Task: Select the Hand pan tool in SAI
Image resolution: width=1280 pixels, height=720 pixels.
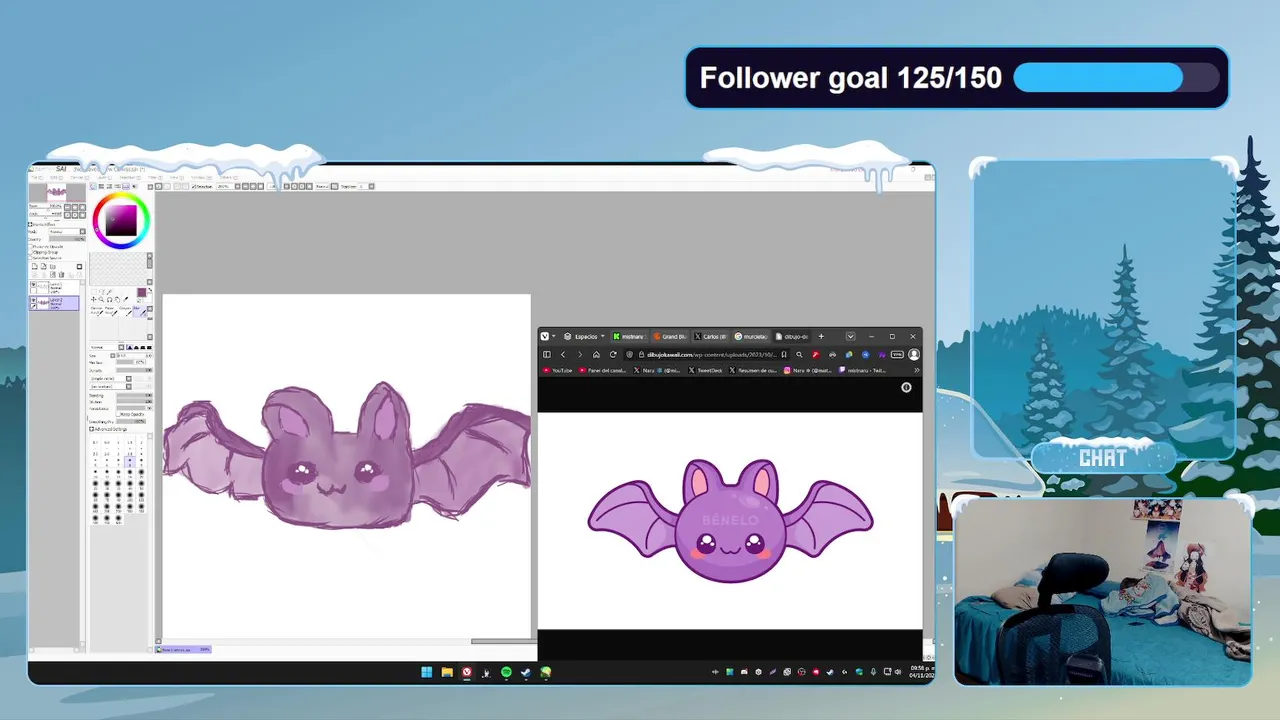Action: pyautogui.click(x=117, y=299)
